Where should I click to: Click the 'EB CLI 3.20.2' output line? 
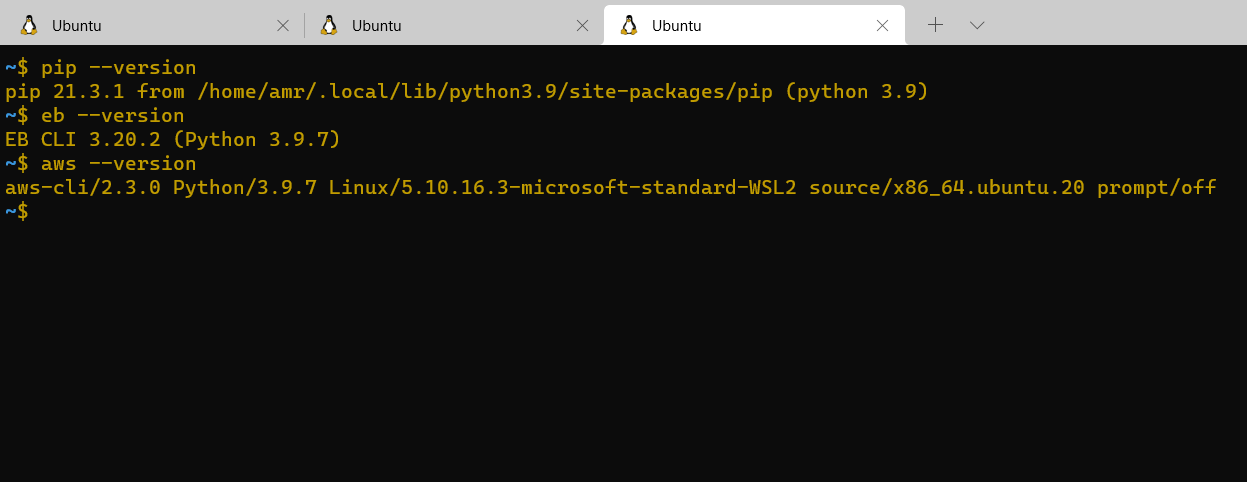(173, 140)
